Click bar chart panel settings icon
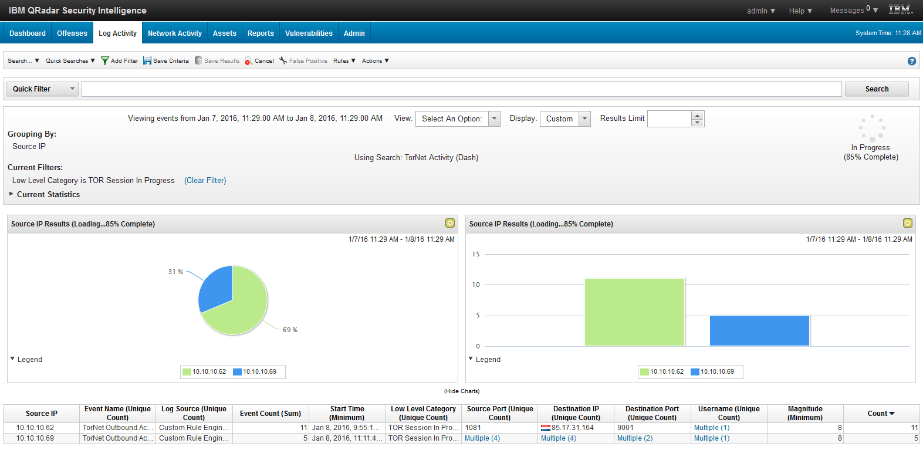923x467 pixels. (x=907, y=223)
